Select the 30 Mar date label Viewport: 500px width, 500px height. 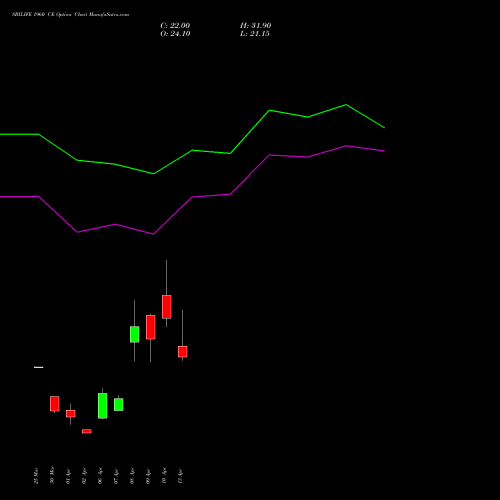tap(52, 476)
